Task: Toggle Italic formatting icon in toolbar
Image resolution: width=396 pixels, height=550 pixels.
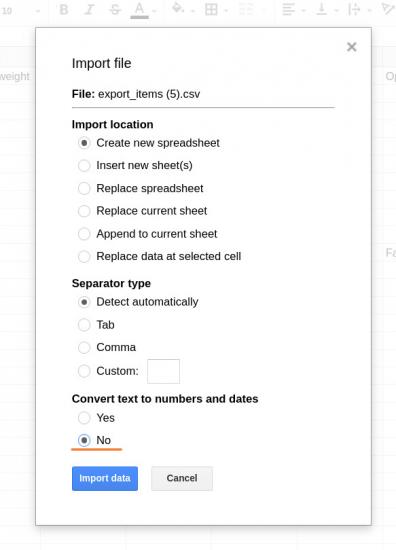Action: click(89, 10)
